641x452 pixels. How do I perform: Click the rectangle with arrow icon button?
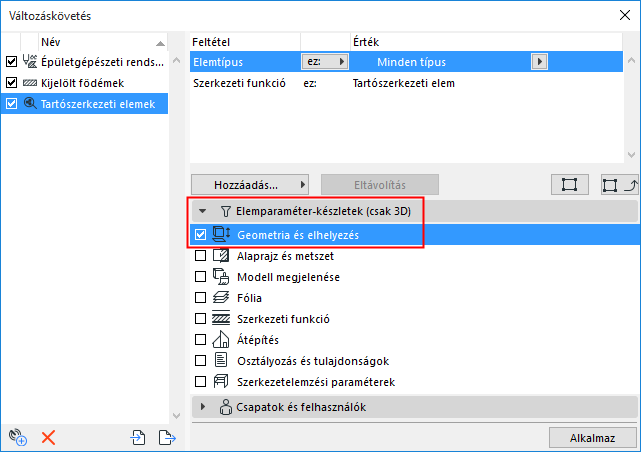612,185
